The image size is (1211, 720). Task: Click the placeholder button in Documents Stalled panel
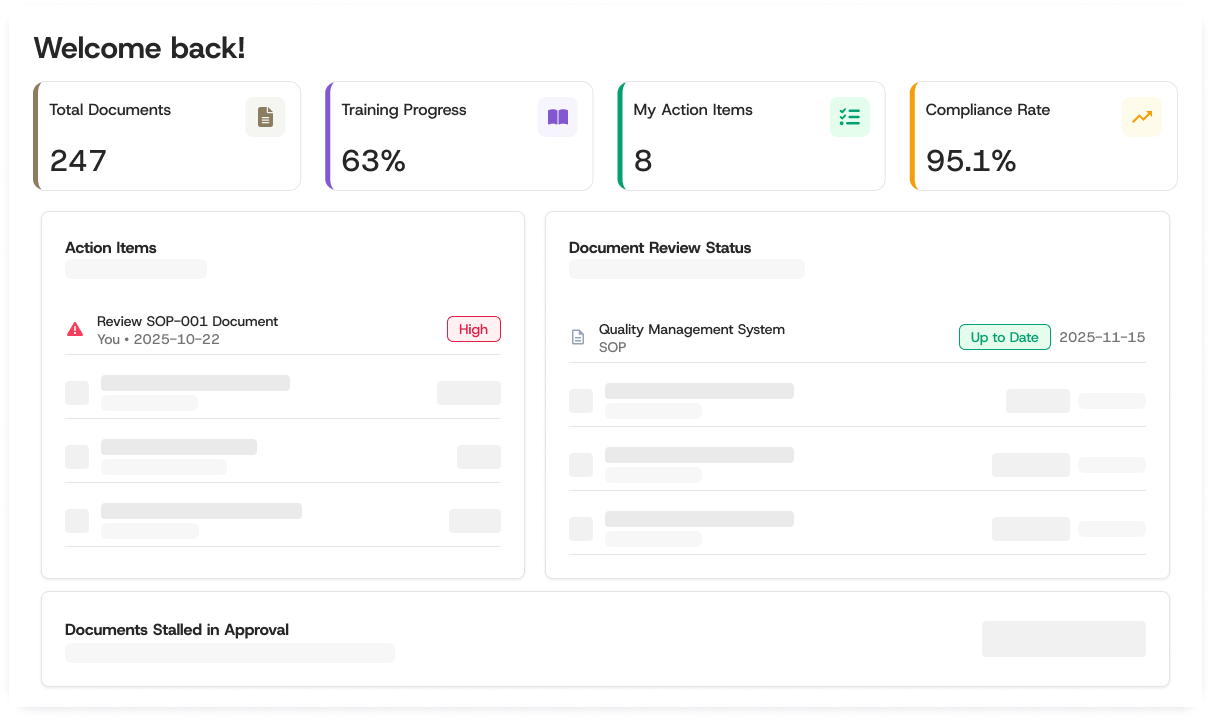(x=1064, y=639)
